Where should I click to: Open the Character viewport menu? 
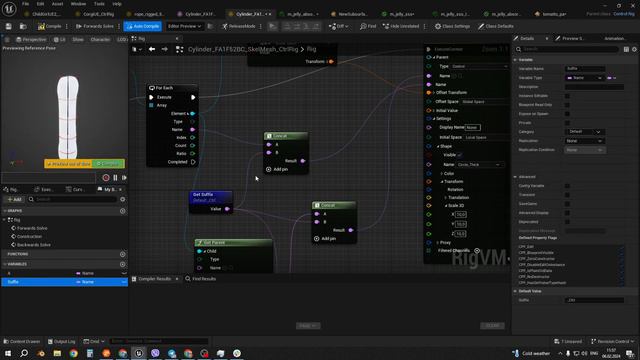(x=100, y=40)
